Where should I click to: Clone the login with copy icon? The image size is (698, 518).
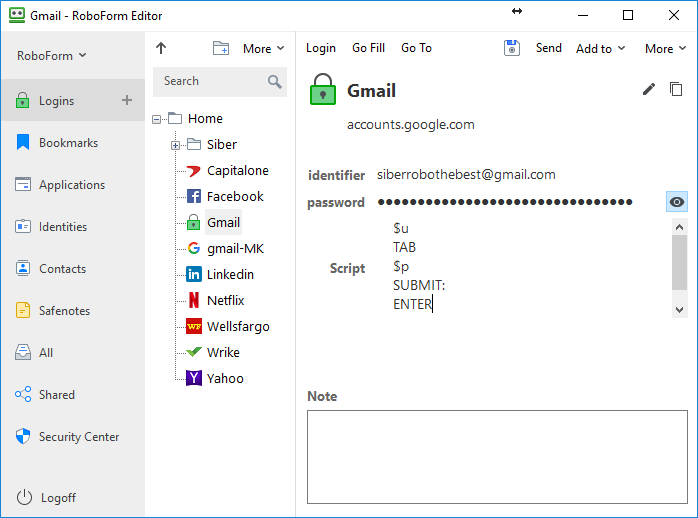676,89
